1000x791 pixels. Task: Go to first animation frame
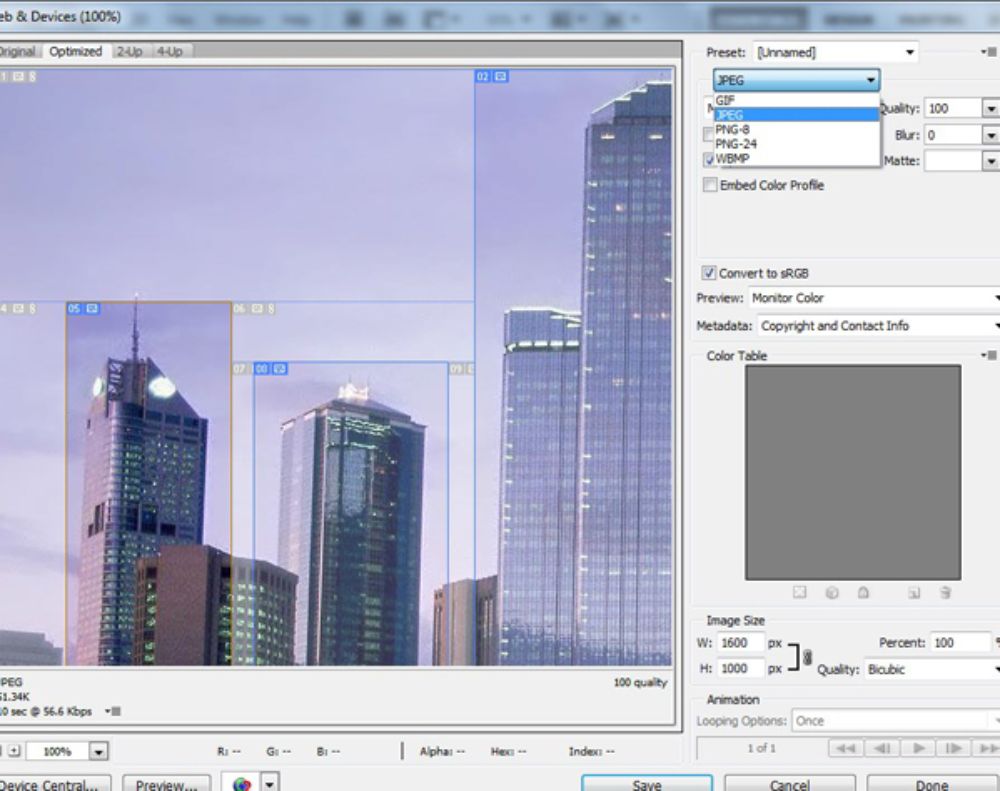(x=845, y=748)
